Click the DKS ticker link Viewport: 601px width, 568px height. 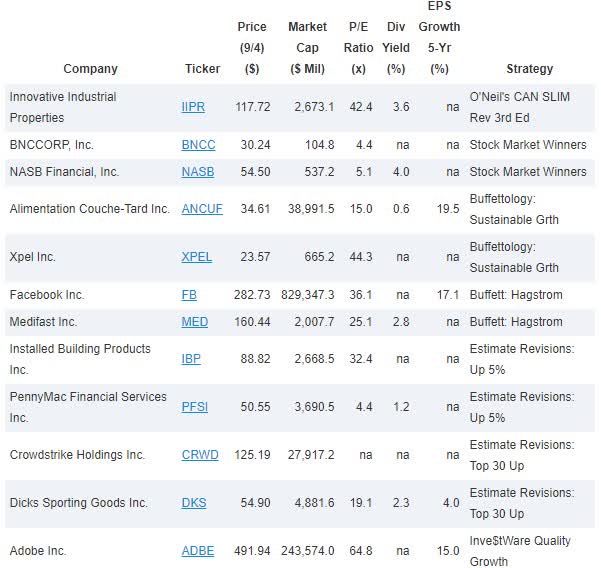[x=194, y=503]
